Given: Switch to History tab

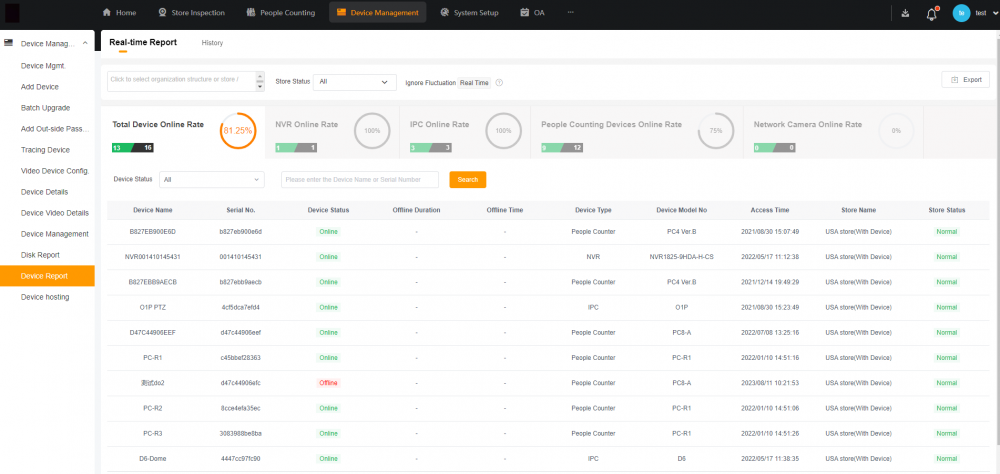Looking at the screenshot, I should tap(212, 43).
